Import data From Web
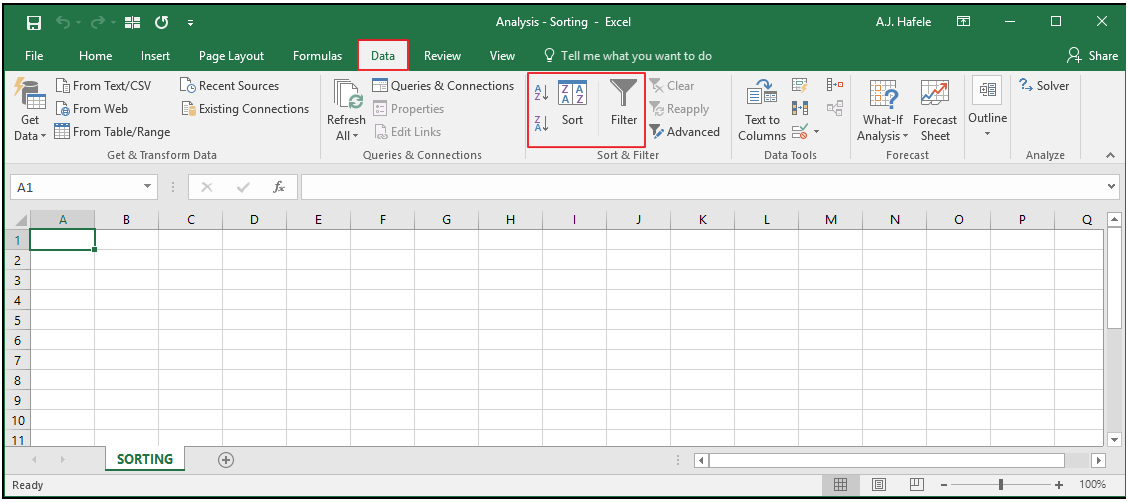The width and height of the screenshot is (1128, 502). (92, 109)
